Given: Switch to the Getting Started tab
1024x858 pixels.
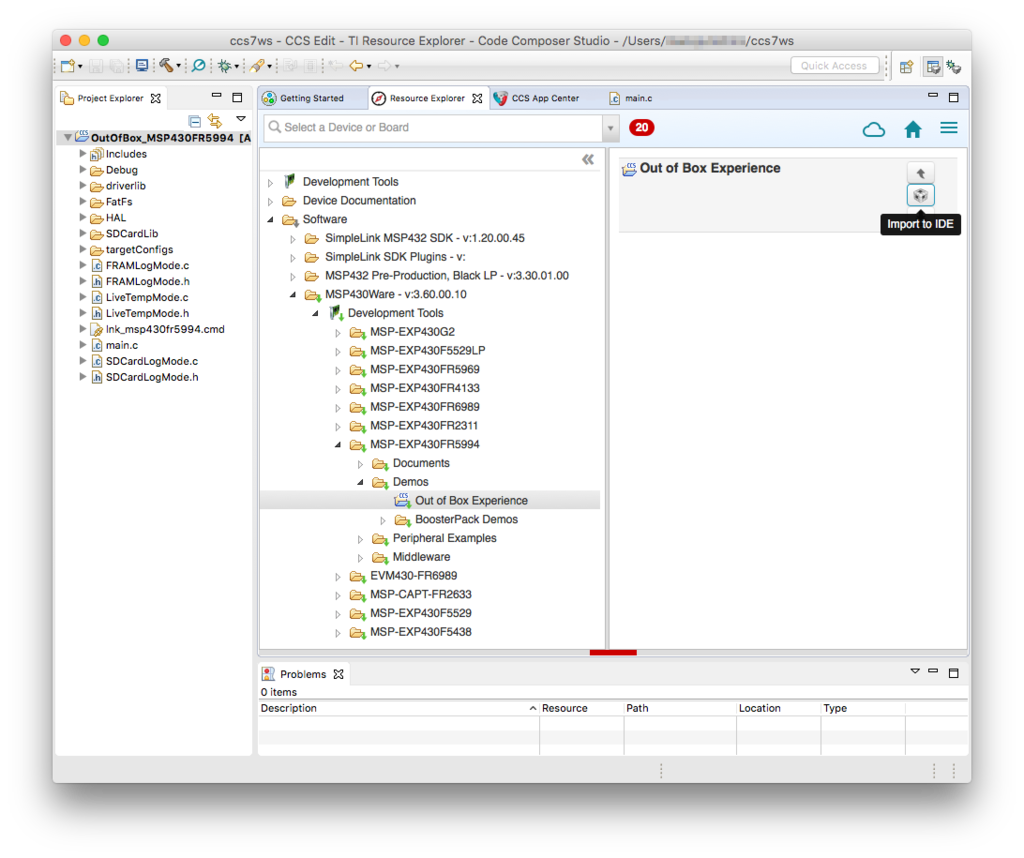Looking at the screenshot, I should point(312,98).
